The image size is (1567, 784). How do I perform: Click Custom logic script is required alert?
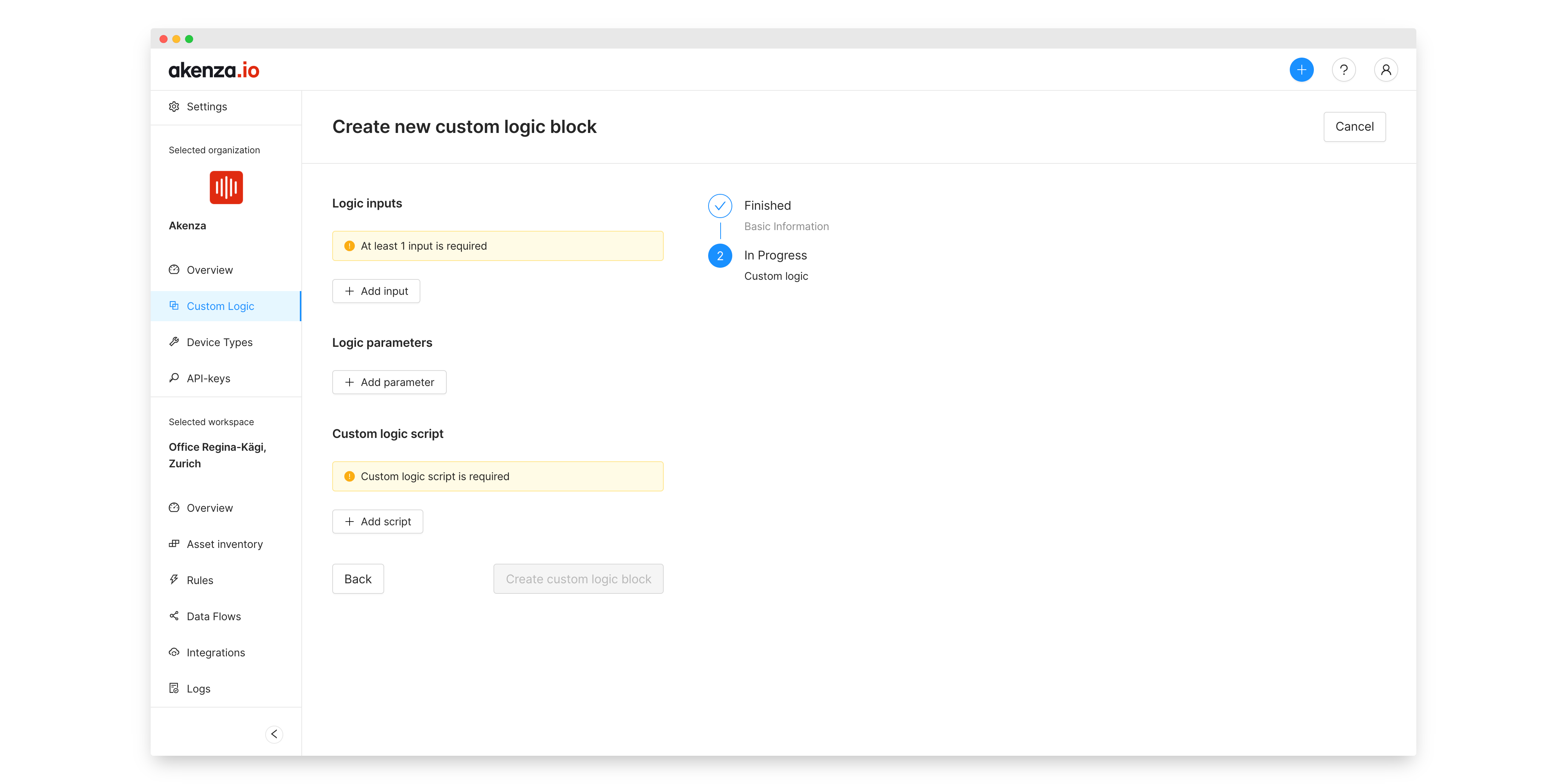click(498, 476)
